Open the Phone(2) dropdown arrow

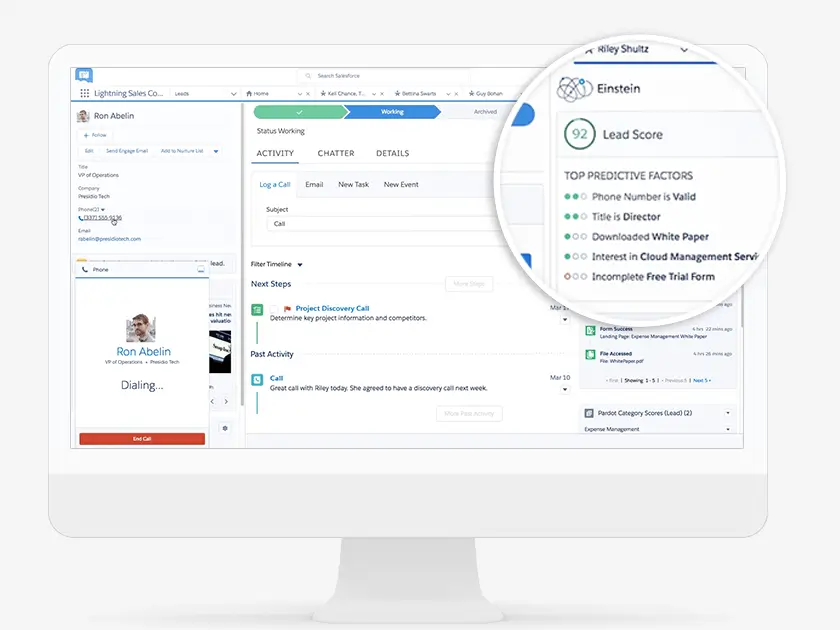(x=103, y=209)
